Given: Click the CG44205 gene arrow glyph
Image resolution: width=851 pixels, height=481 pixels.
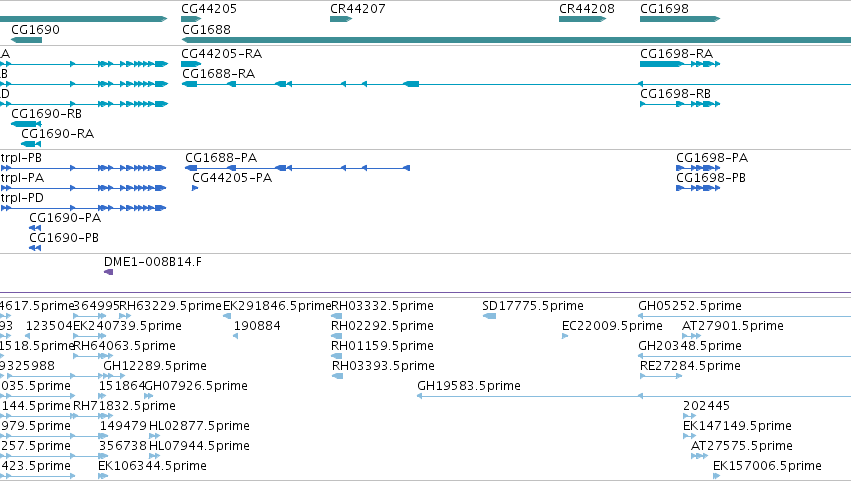Looking at the screenshot, I should pyautogui.click(x=191, y=19).
